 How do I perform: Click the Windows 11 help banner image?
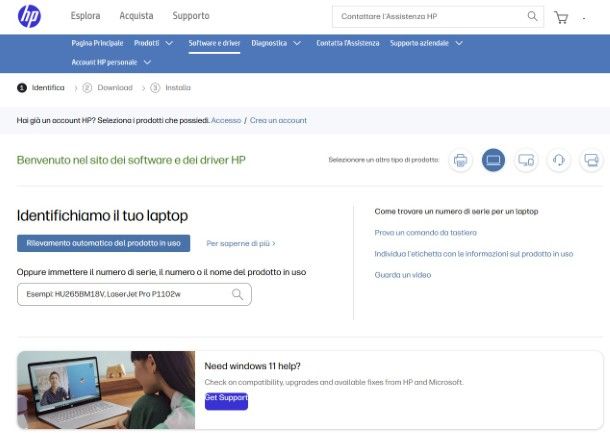[x=106, y=390]
